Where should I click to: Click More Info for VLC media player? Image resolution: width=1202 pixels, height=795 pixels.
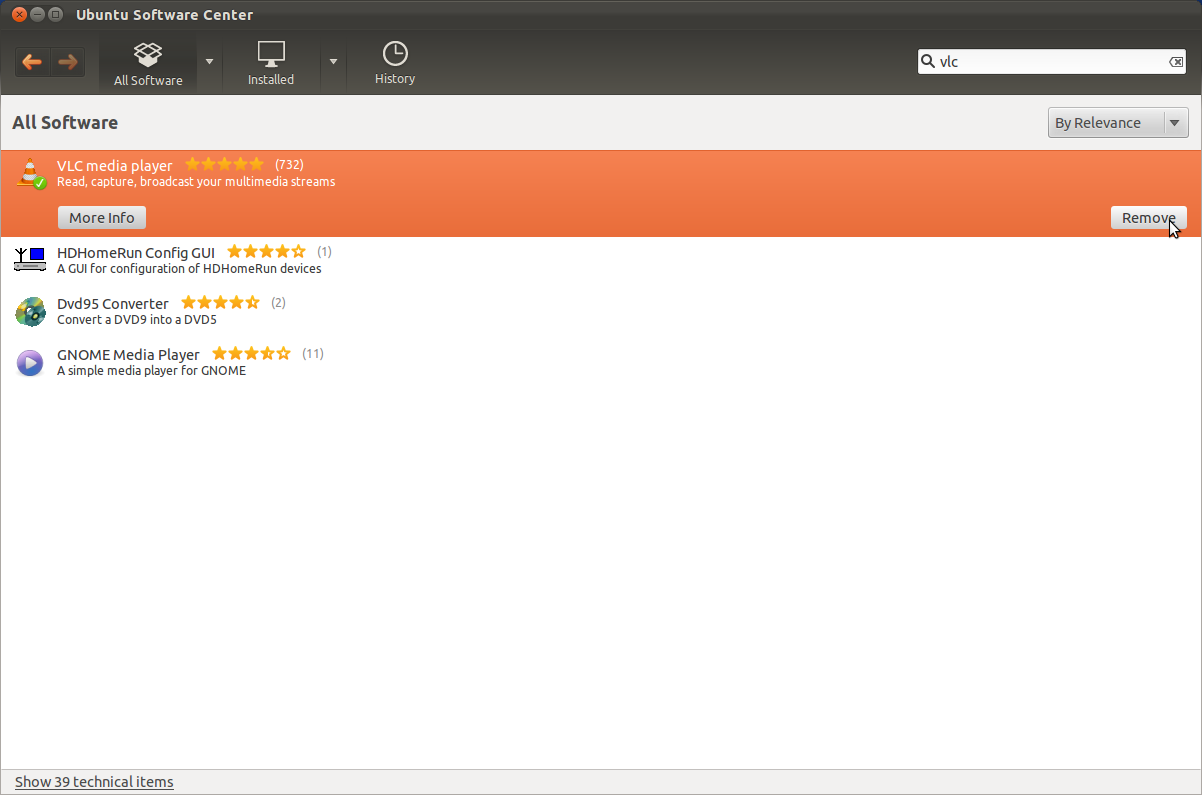tap(102, 218)
